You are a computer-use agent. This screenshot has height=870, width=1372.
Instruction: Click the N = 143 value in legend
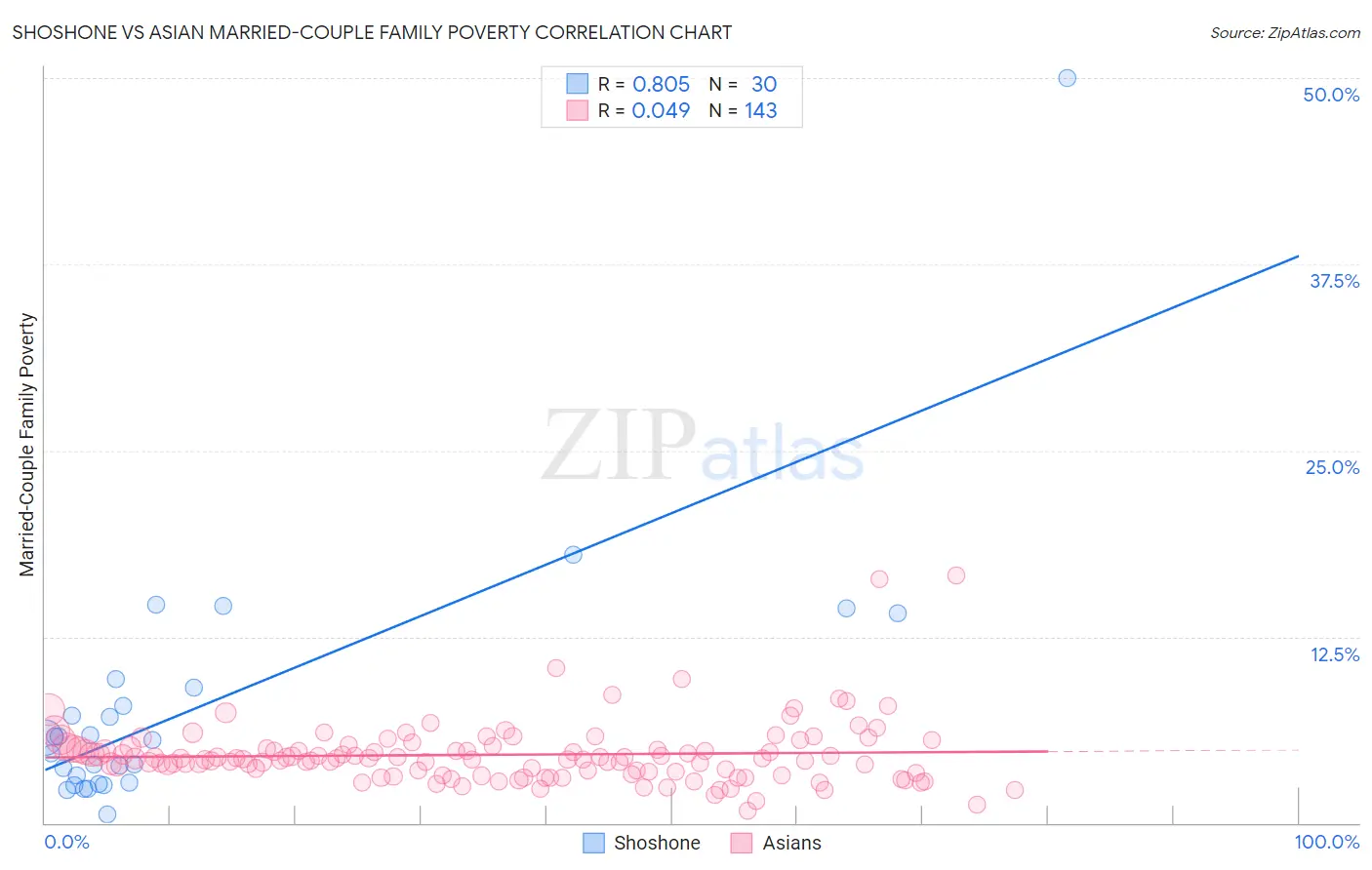point(743,110)
